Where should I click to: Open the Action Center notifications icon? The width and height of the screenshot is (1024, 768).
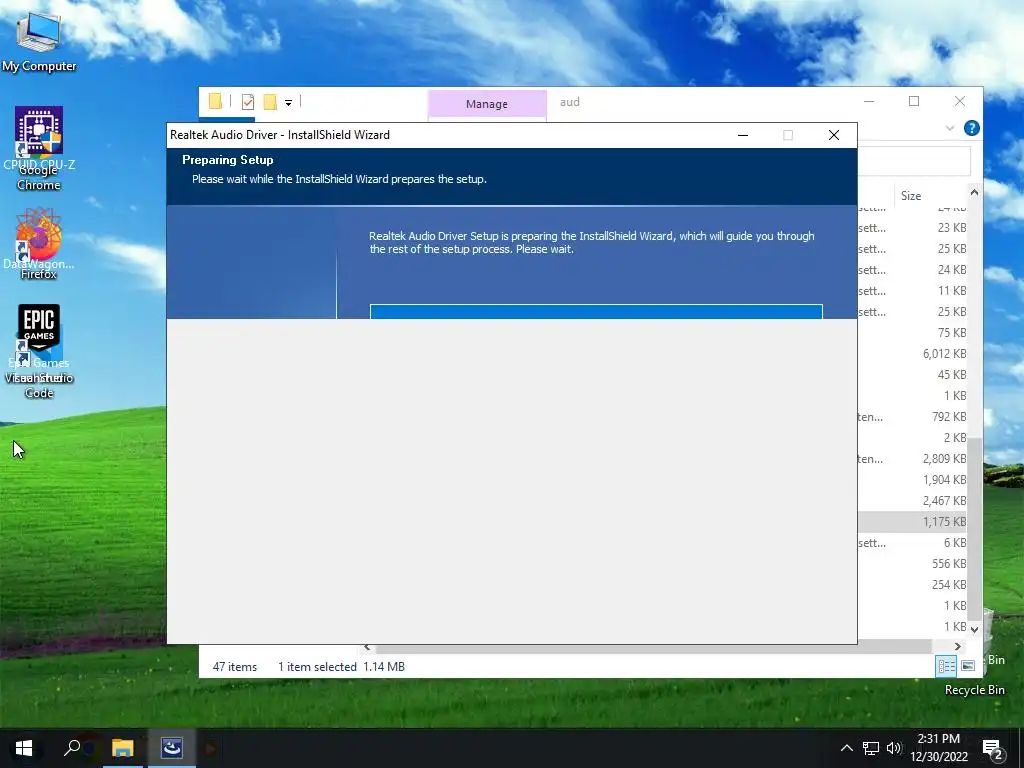993,749
